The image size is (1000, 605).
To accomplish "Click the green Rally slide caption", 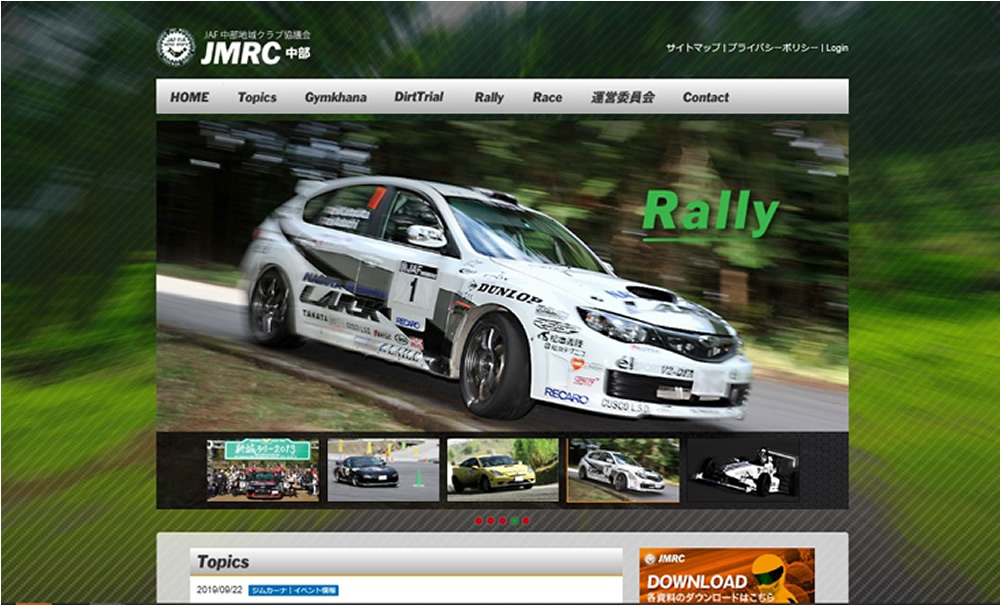I will coord(710,213).
